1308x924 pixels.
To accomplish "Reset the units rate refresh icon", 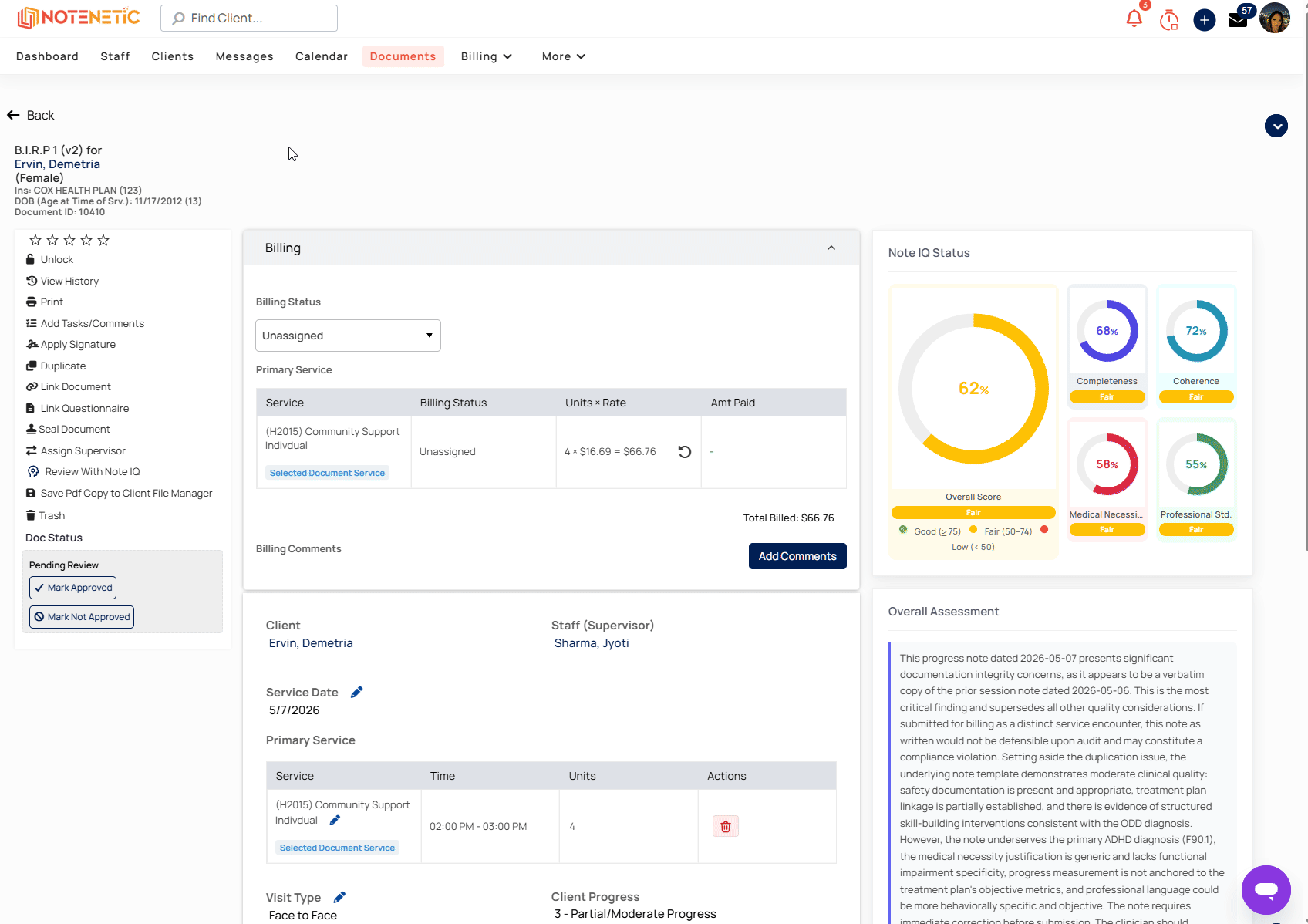I will coord(684,452).
